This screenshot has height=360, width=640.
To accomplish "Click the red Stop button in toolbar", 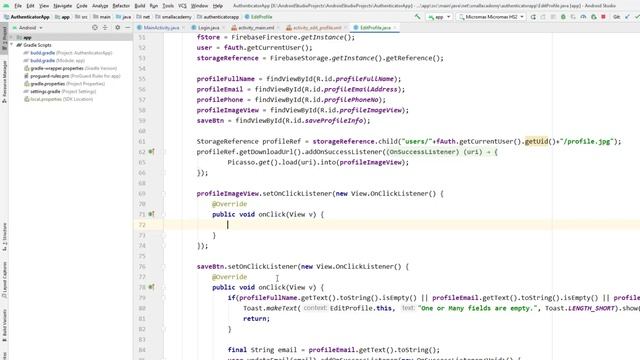I will click(x=603, y=17).
